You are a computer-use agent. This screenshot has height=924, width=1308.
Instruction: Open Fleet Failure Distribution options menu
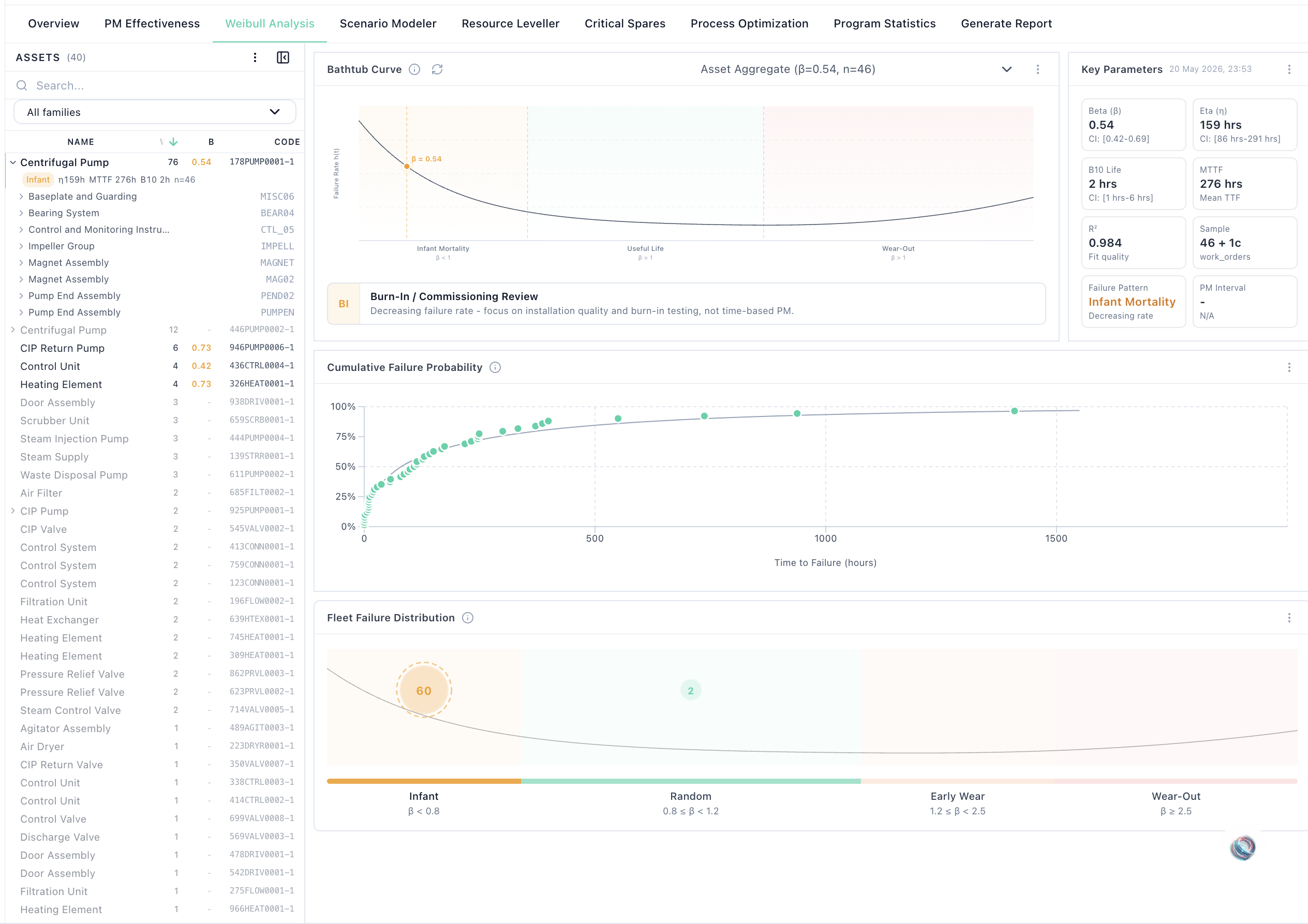[1289, 618]
